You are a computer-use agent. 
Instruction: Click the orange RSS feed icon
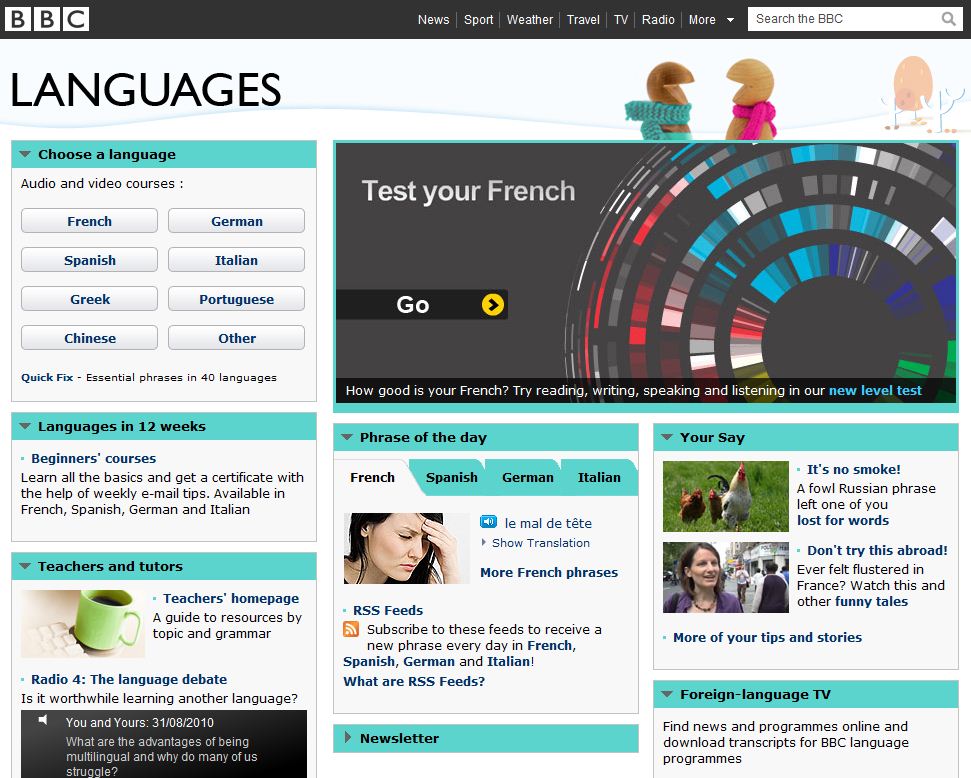(351, 629)
